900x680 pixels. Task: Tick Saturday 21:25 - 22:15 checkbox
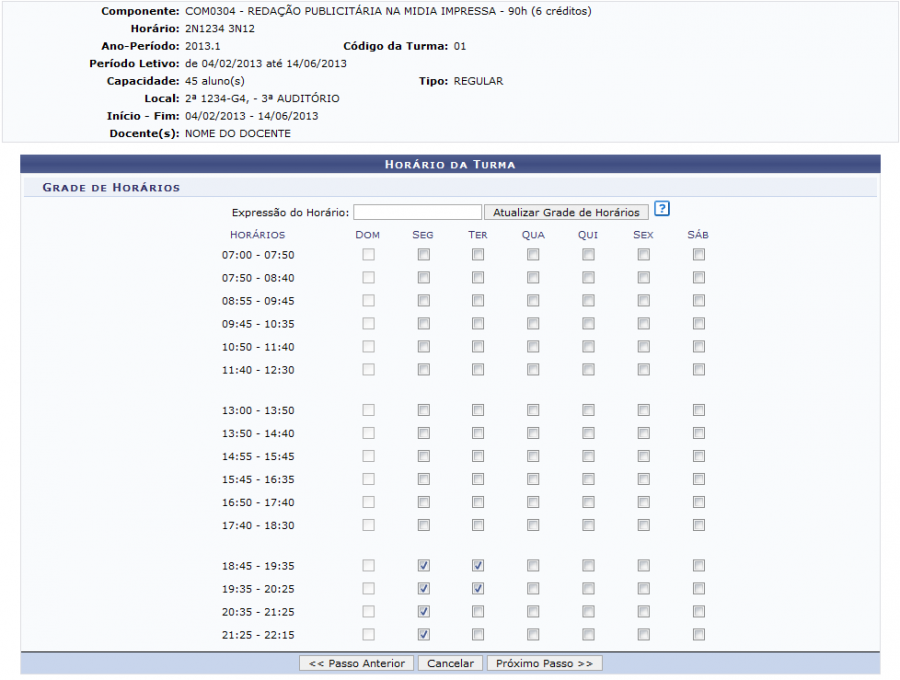[x=698, y=635]
